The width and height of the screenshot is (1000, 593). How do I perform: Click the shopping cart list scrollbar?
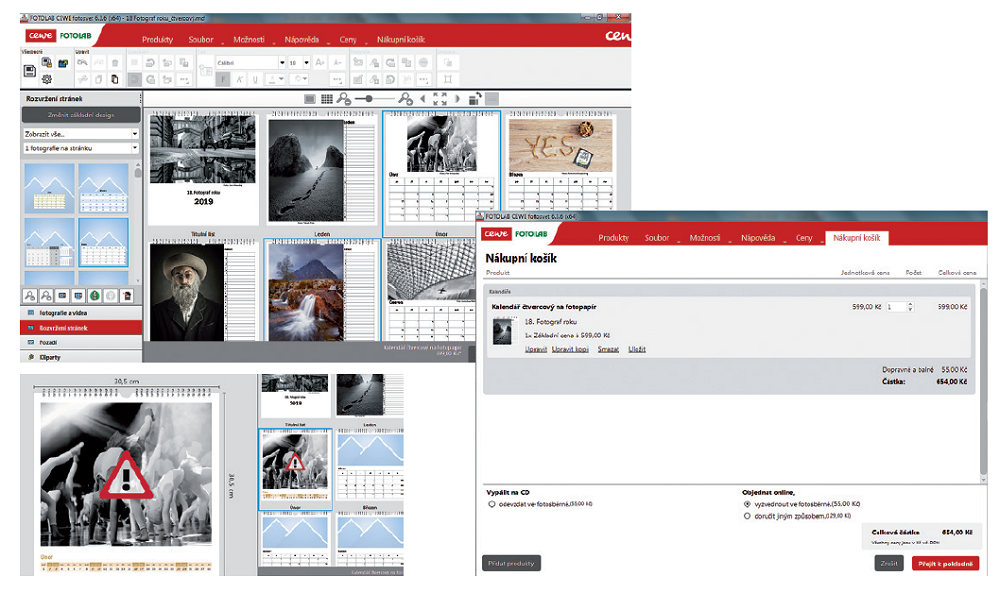point(983,382)
